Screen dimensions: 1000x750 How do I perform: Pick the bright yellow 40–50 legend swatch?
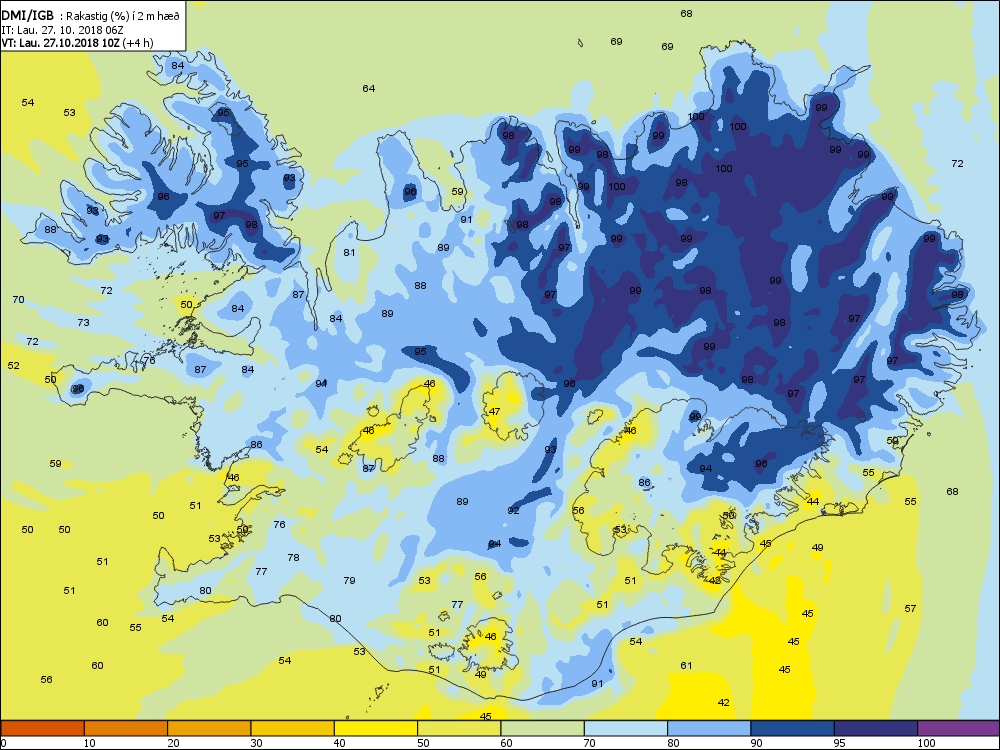376,728
